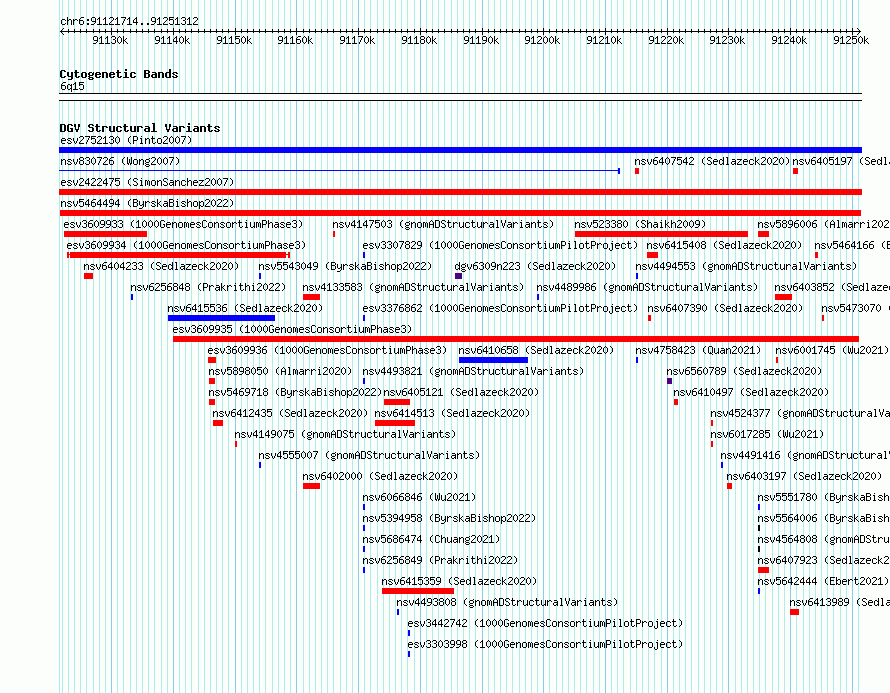Screen dimensions: 890x693
Task: Click the nsv5551780 variant label
Action: click(x=824, y=497)
